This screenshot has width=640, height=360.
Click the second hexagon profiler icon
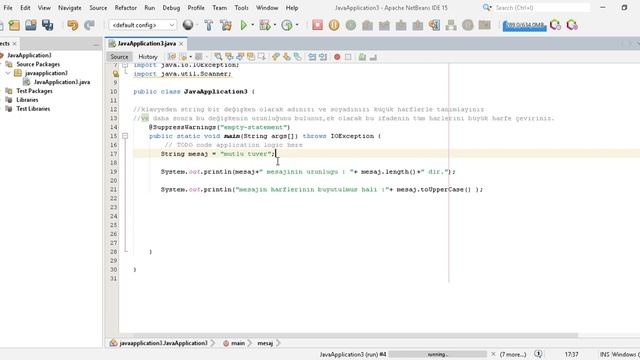click(572, 25)
